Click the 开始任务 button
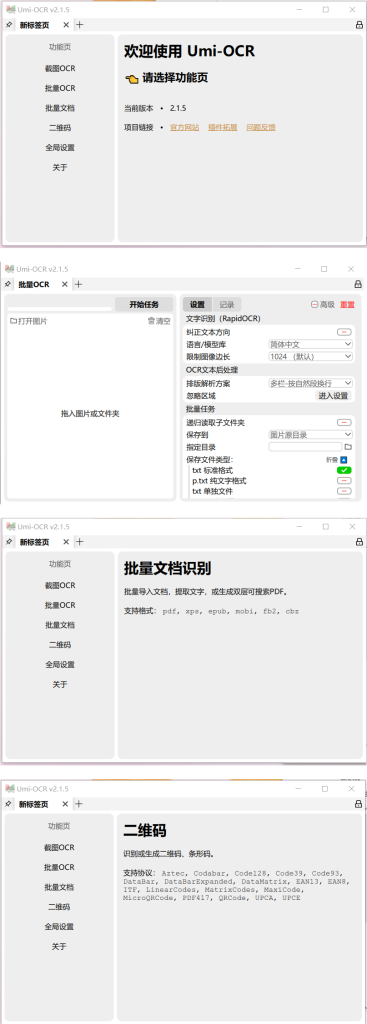The height and width of the screenshot is (1024, 367). pos(144,304)
